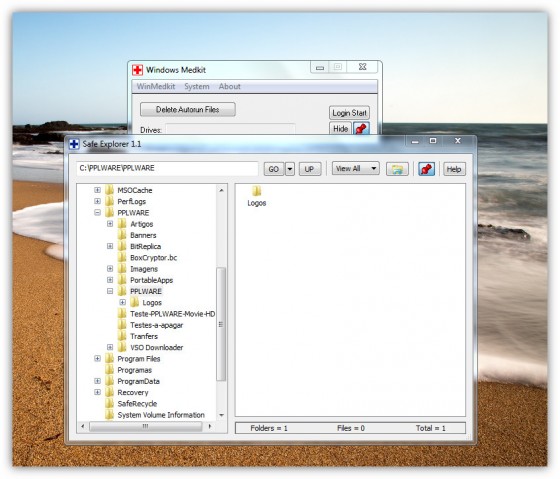Click the GO button
560x479 pixels.
pos(274,169)
